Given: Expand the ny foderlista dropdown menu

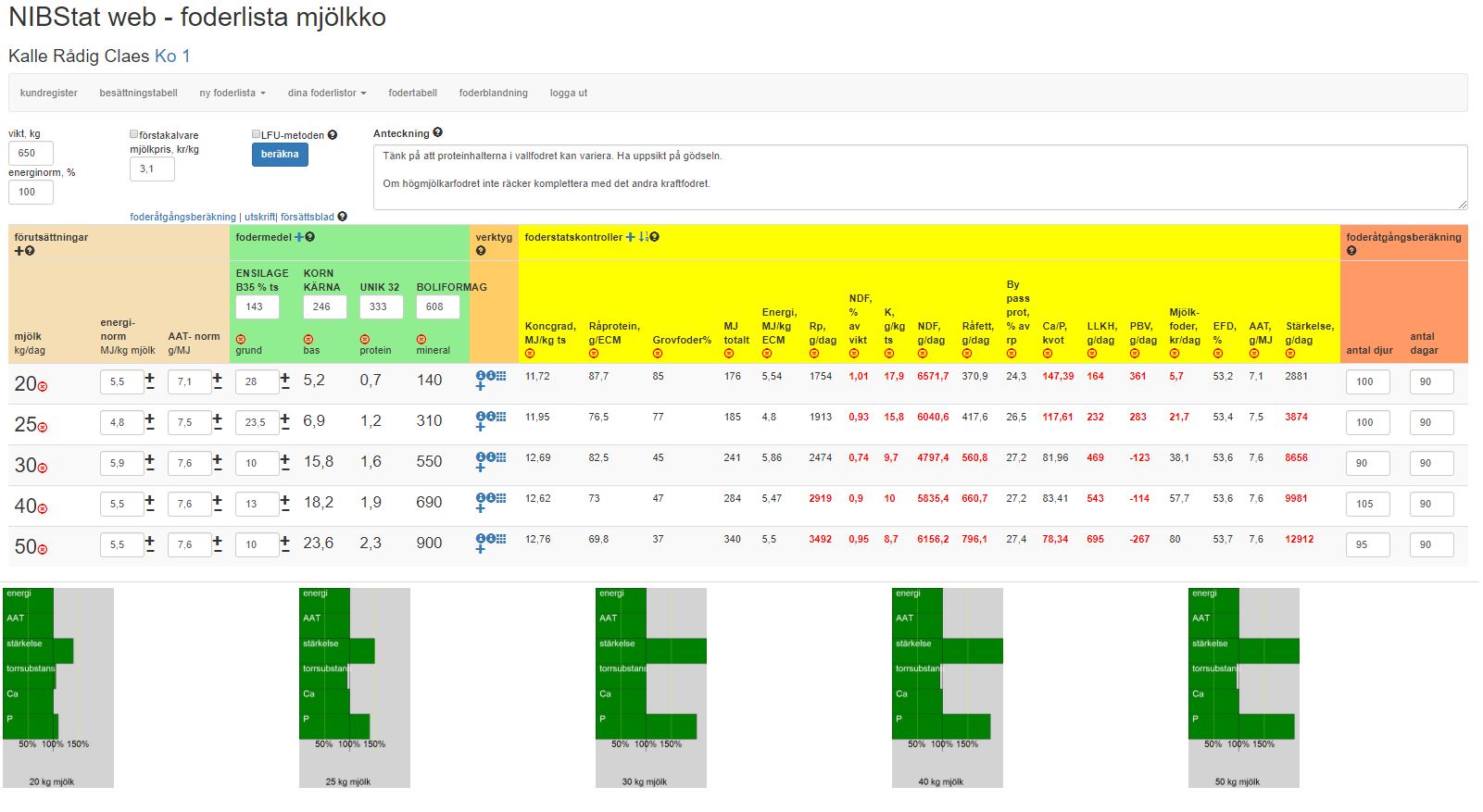Looking at the screenshot, I should [232, 94].
